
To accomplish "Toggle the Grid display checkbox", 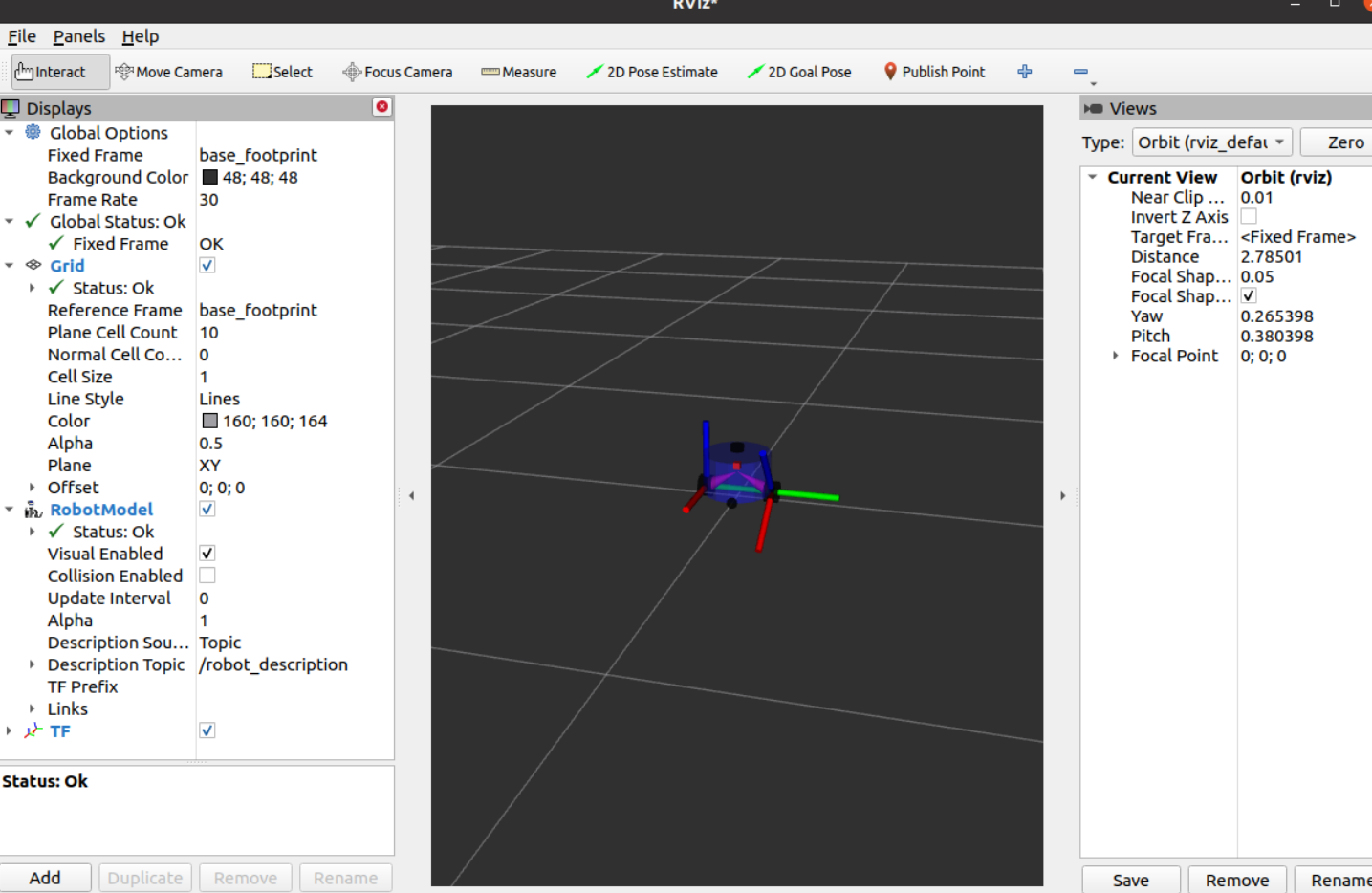I will pyautogui.click(x=207, y=265).
